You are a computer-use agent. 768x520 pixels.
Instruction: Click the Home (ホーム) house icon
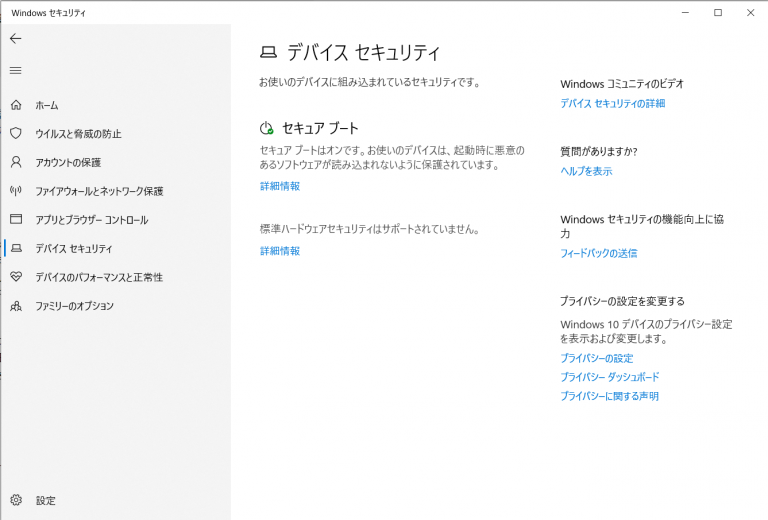tap(15, 105)
